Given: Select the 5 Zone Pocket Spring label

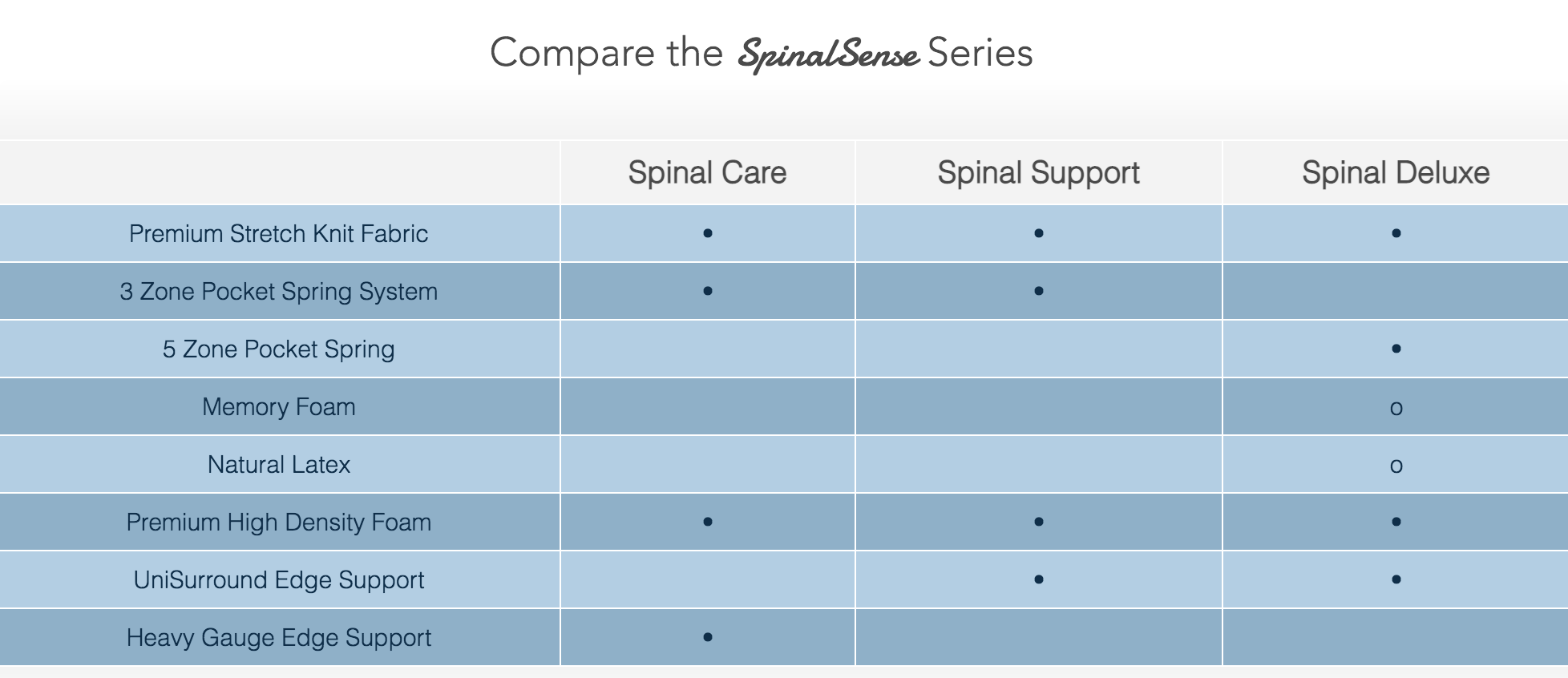Looking at the screenshot, I should (x=278, y=349).
